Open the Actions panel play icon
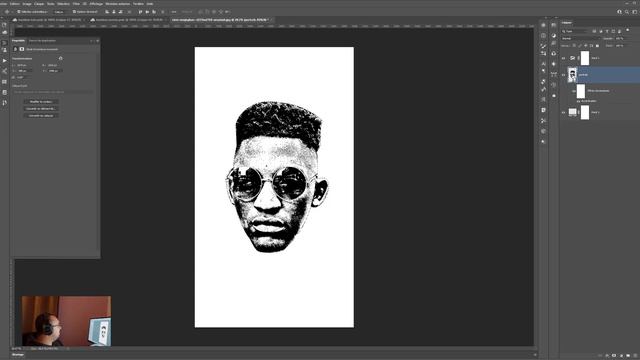 4,60
